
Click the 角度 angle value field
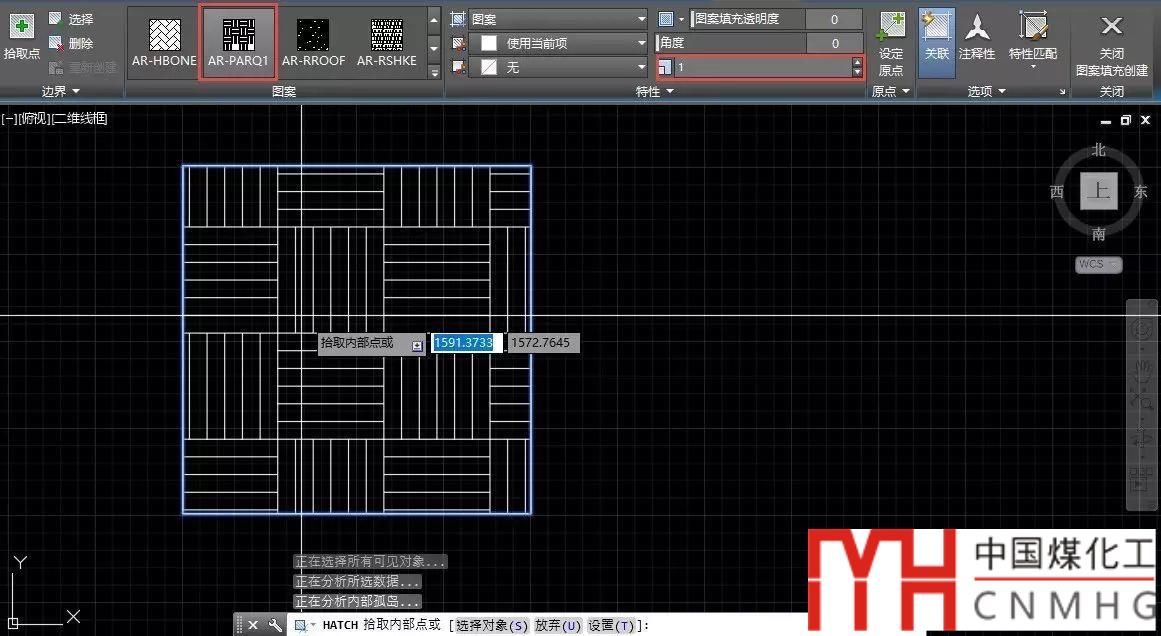pyautogui.click(x=834, y=43)
